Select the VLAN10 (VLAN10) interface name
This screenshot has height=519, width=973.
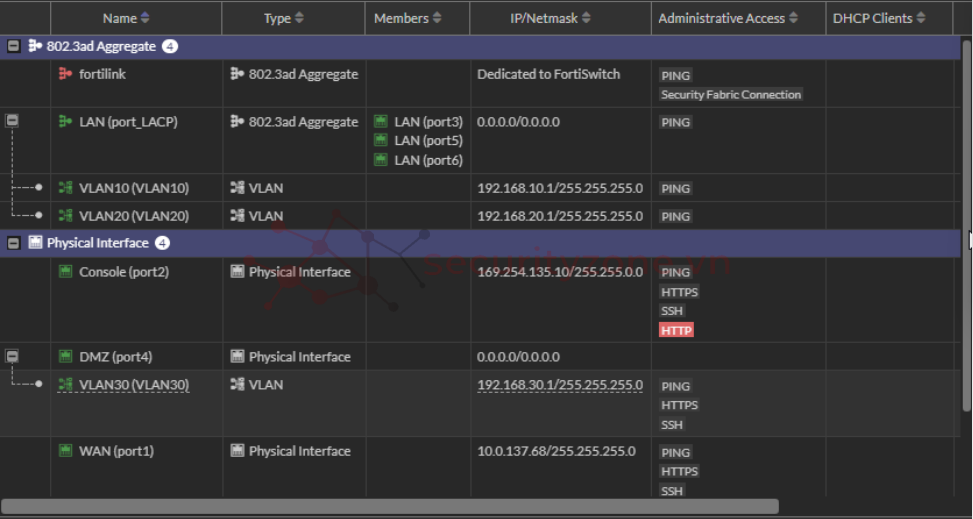coord(134,188)
